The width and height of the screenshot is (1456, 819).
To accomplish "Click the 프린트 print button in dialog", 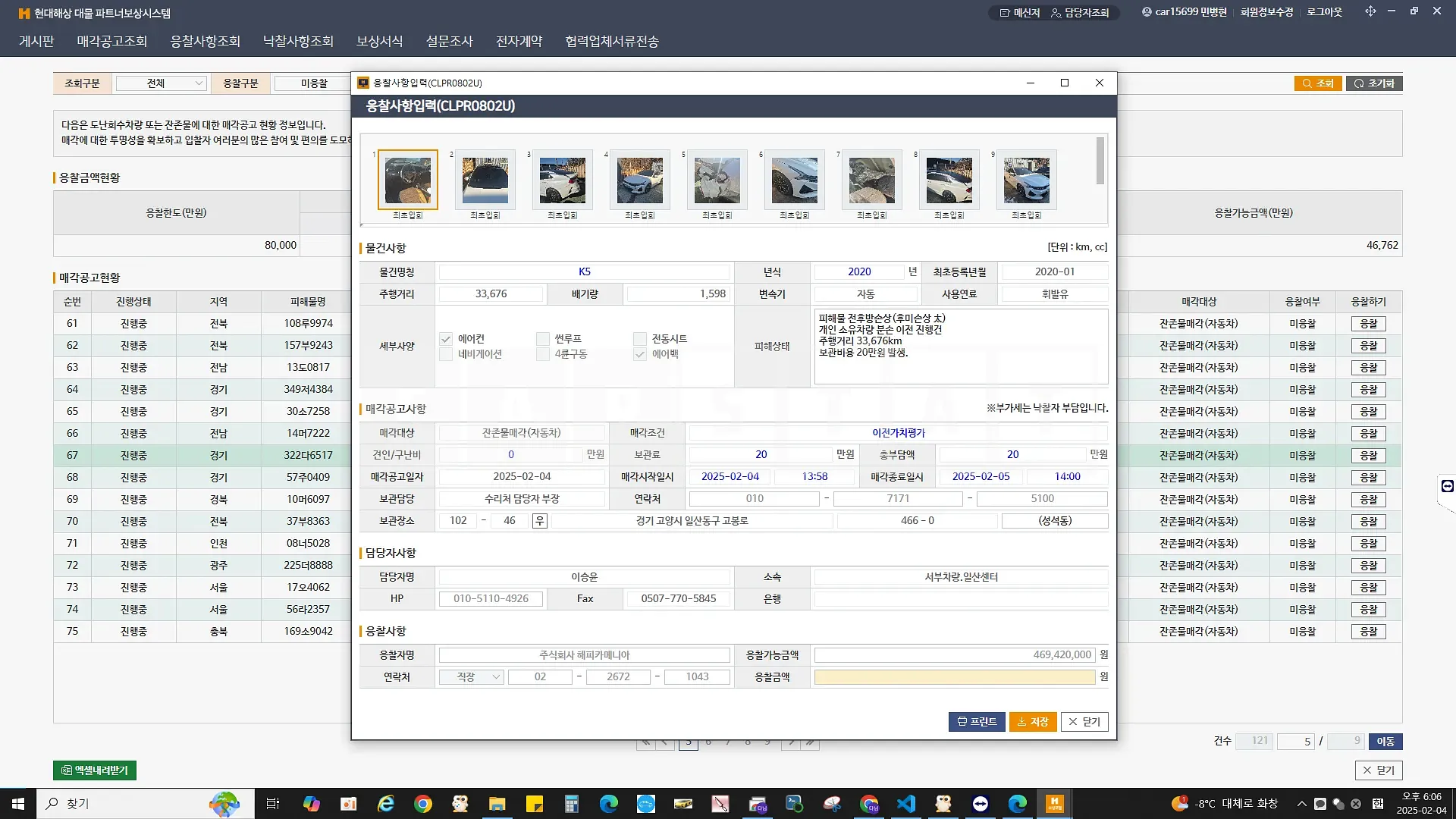I will click(977, 722).
